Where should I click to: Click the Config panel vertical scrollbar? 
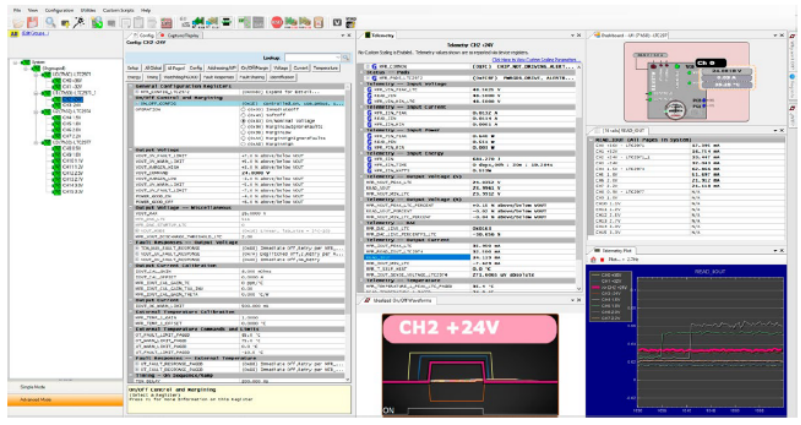pyautogui.click(x=348, y=232)
